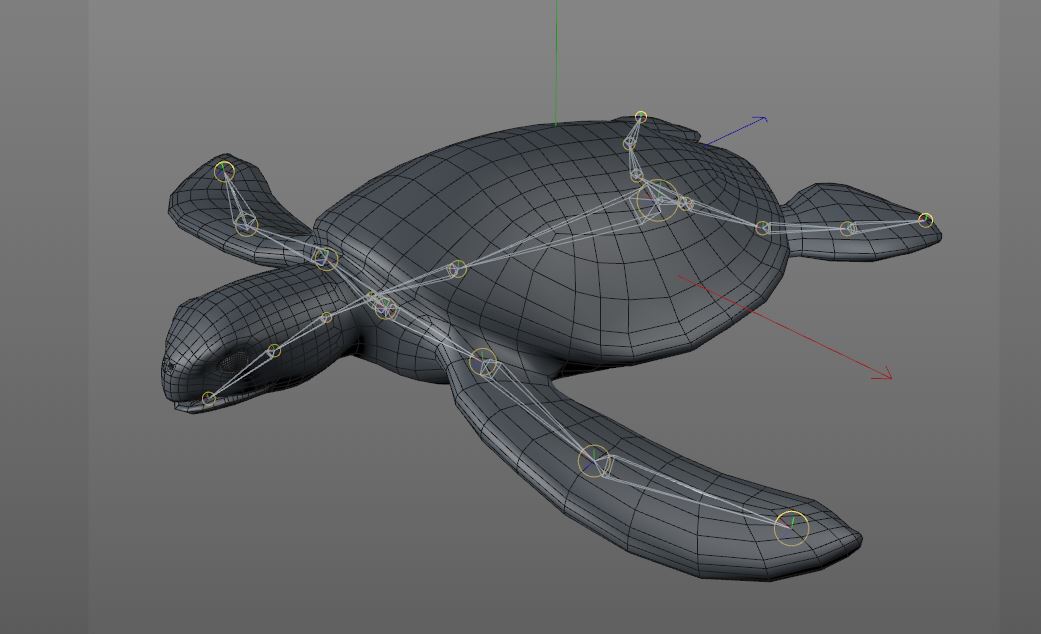Click the green vertical Y-axis line

555,60
